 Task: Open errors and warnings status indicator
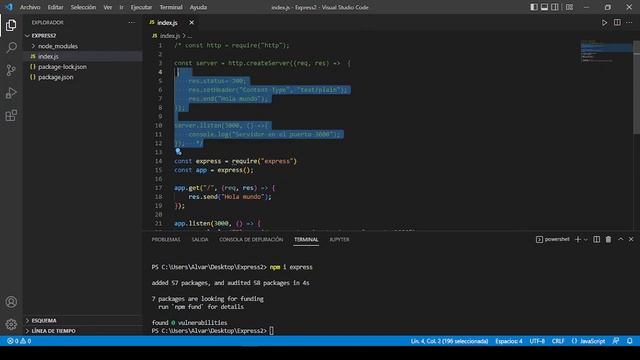(x=19, y=341)
